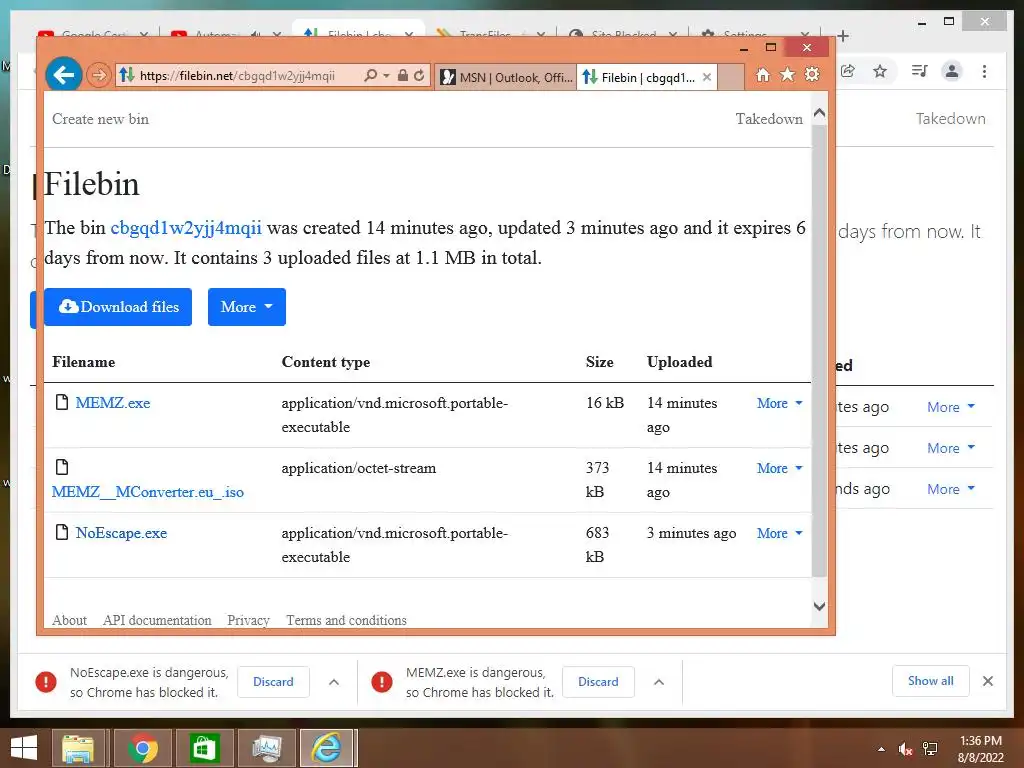Click the search magnifier in IE address bar
The image size is (1024, 768).
[370, 75]
